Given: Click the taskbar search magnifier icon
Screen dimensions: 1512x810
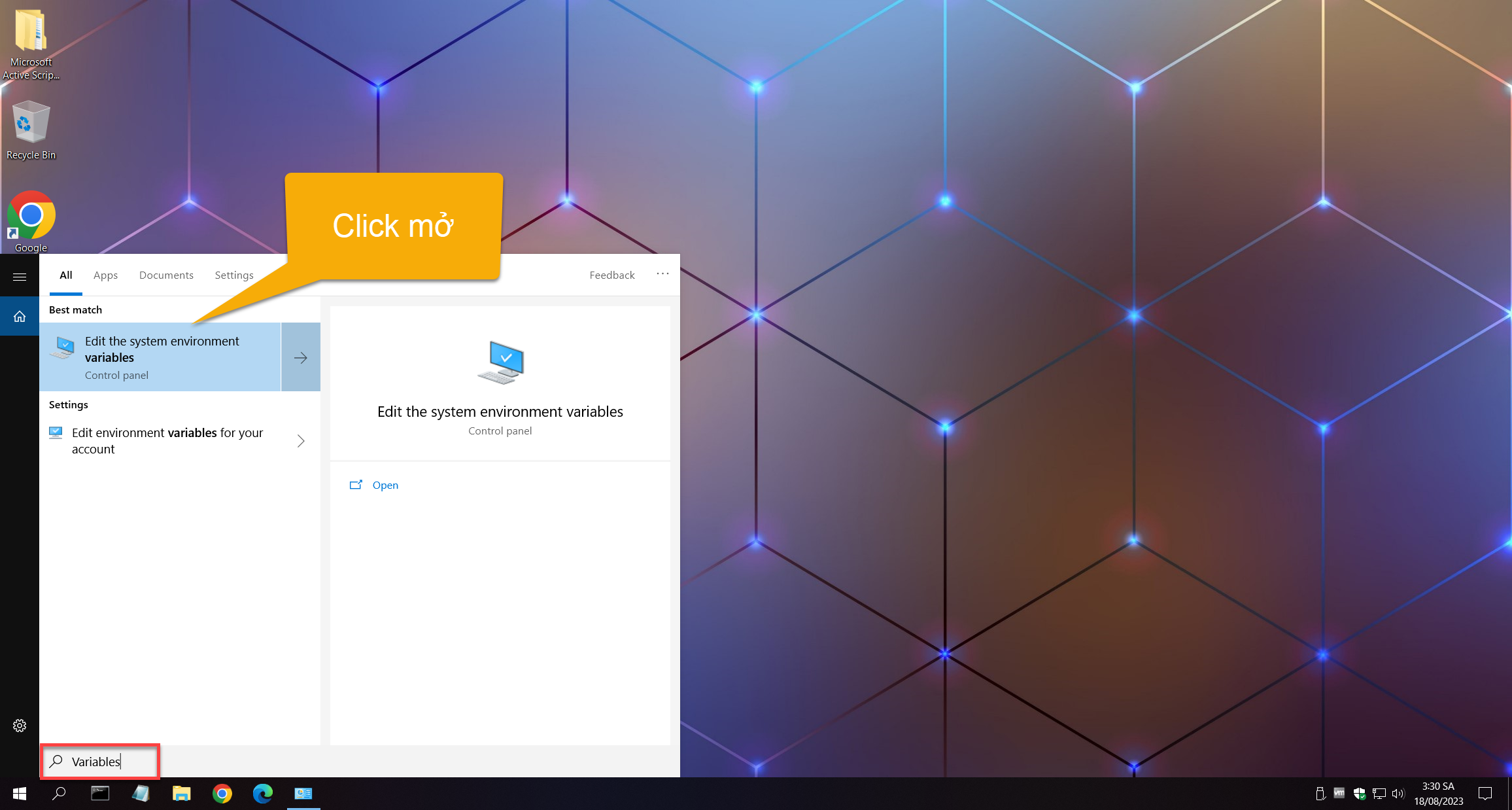Looking at the screenshot, I should click(59, 794).
